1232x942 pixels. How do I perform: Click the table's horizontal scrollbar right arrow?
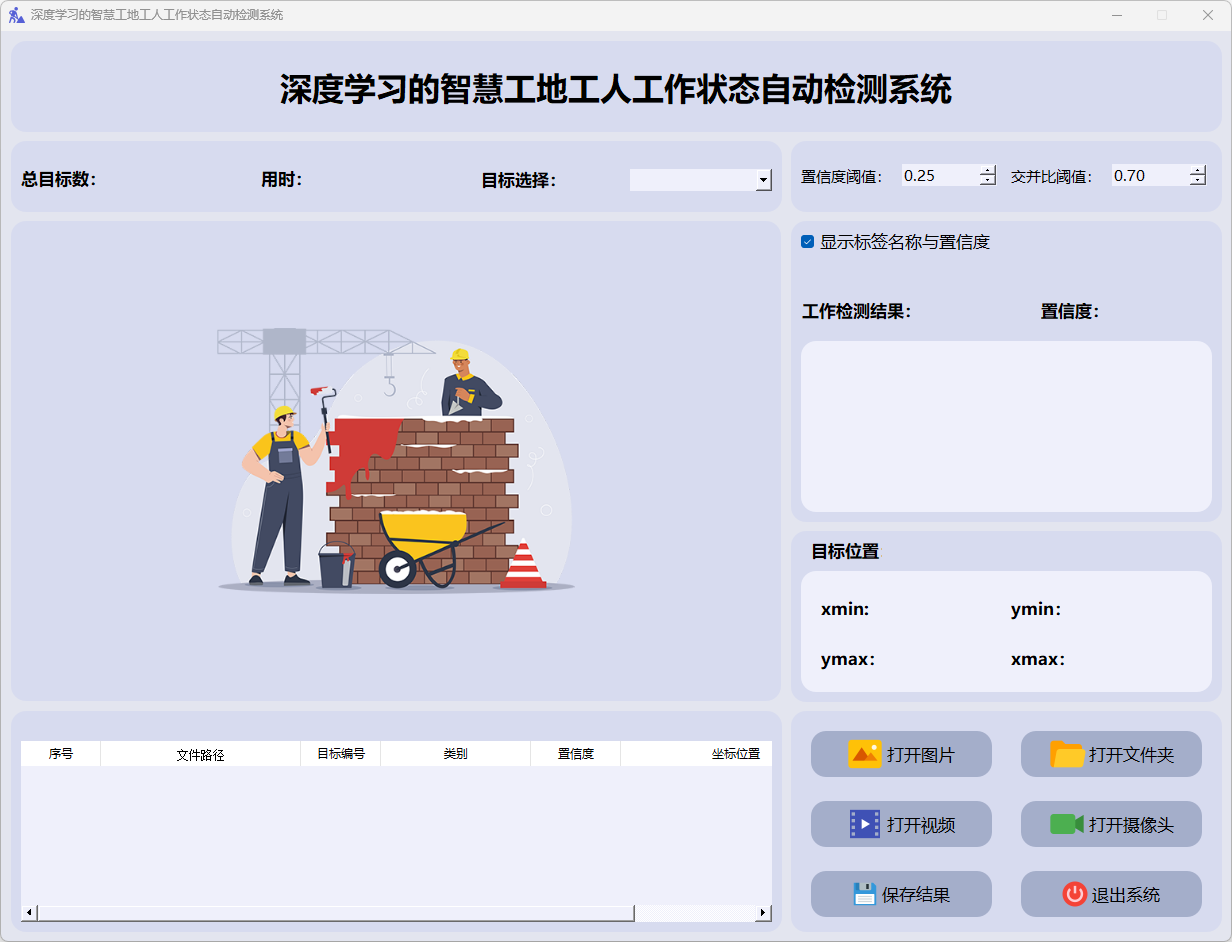tap(763, 913)
